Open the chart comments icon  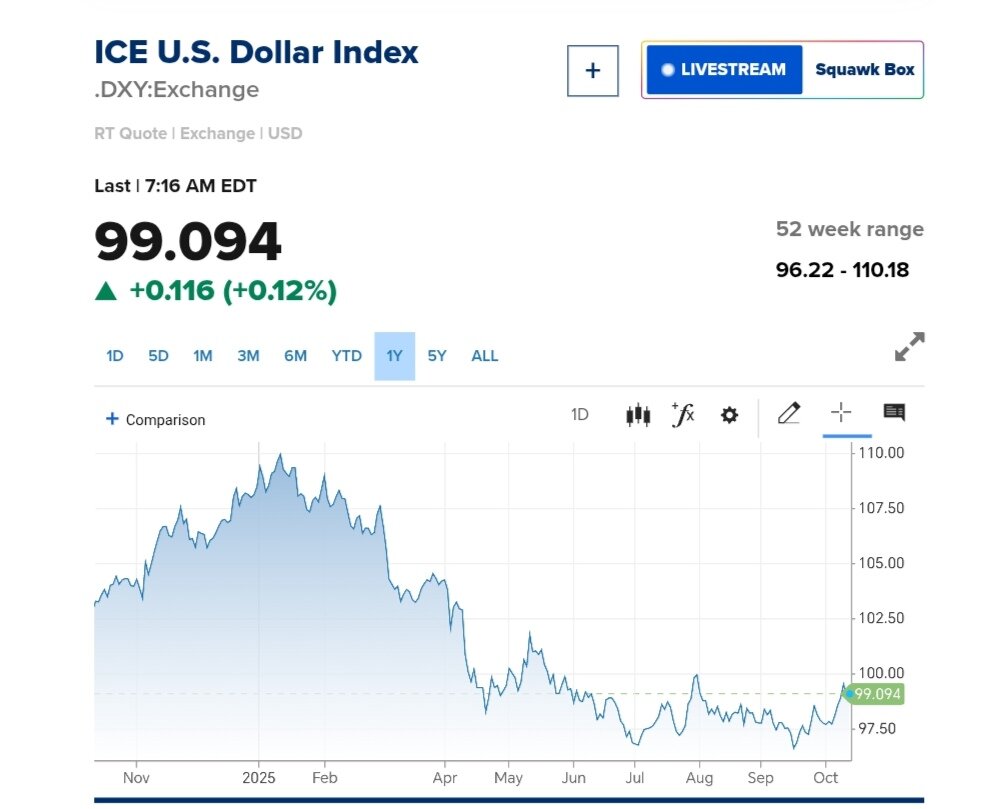894,413
